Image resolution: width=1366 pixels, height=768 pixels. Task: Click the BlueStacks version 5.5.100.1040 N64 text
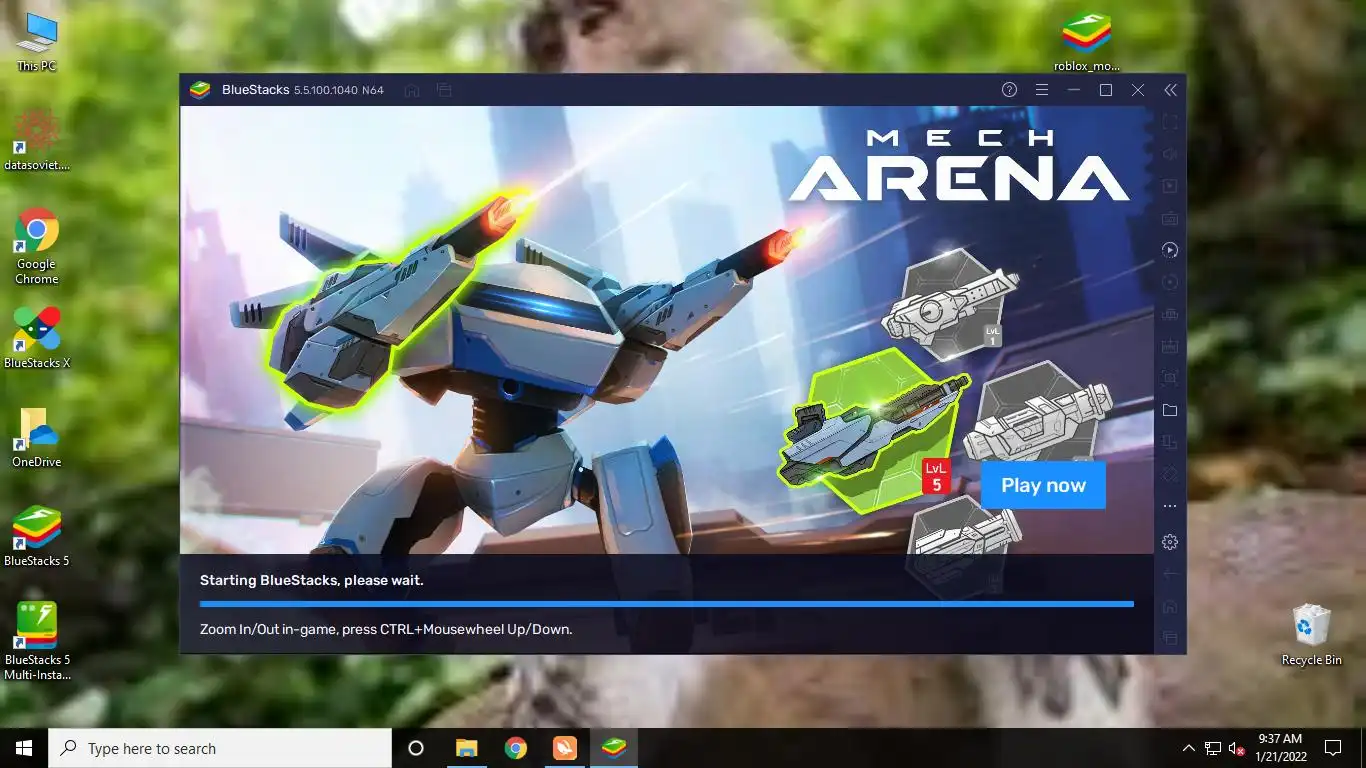[339, 90]
